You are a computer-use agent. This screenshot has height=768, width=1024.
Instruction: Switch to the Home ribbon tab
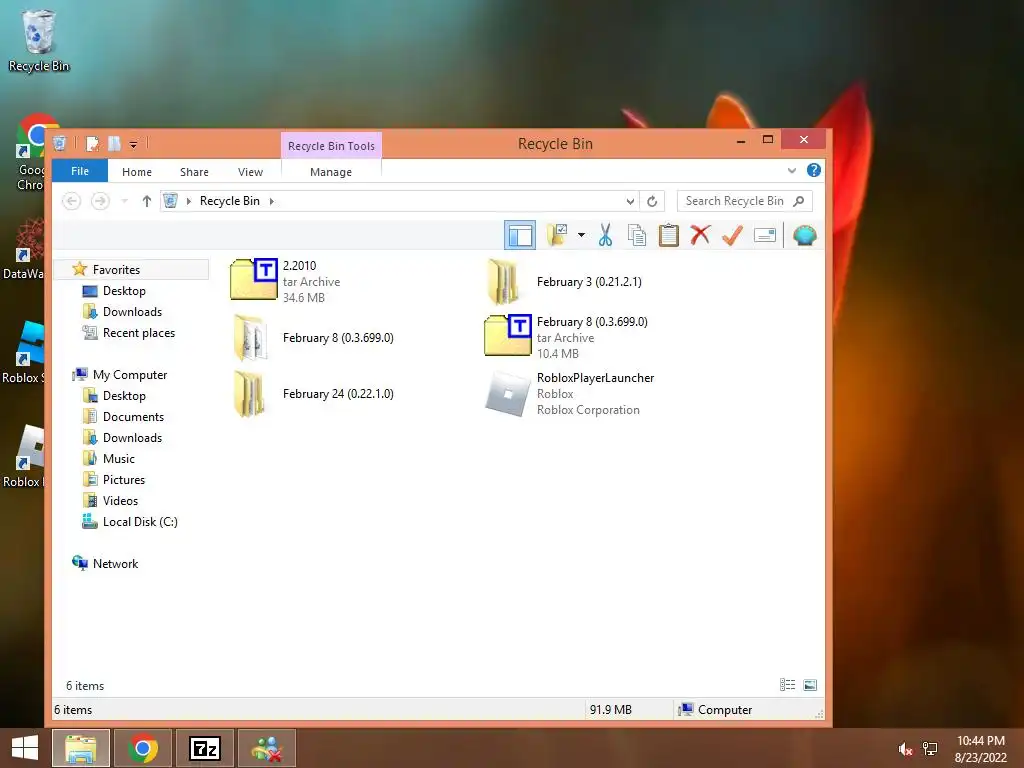coord(136,172)
